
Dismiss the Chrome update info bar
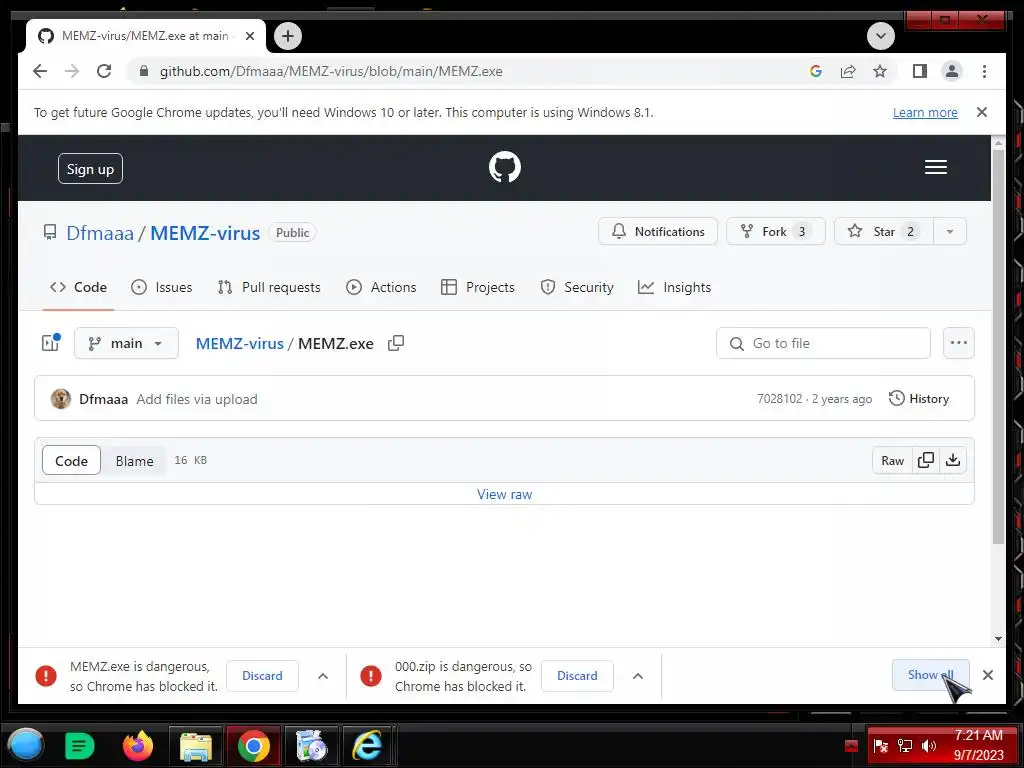[x=982, y=112]
